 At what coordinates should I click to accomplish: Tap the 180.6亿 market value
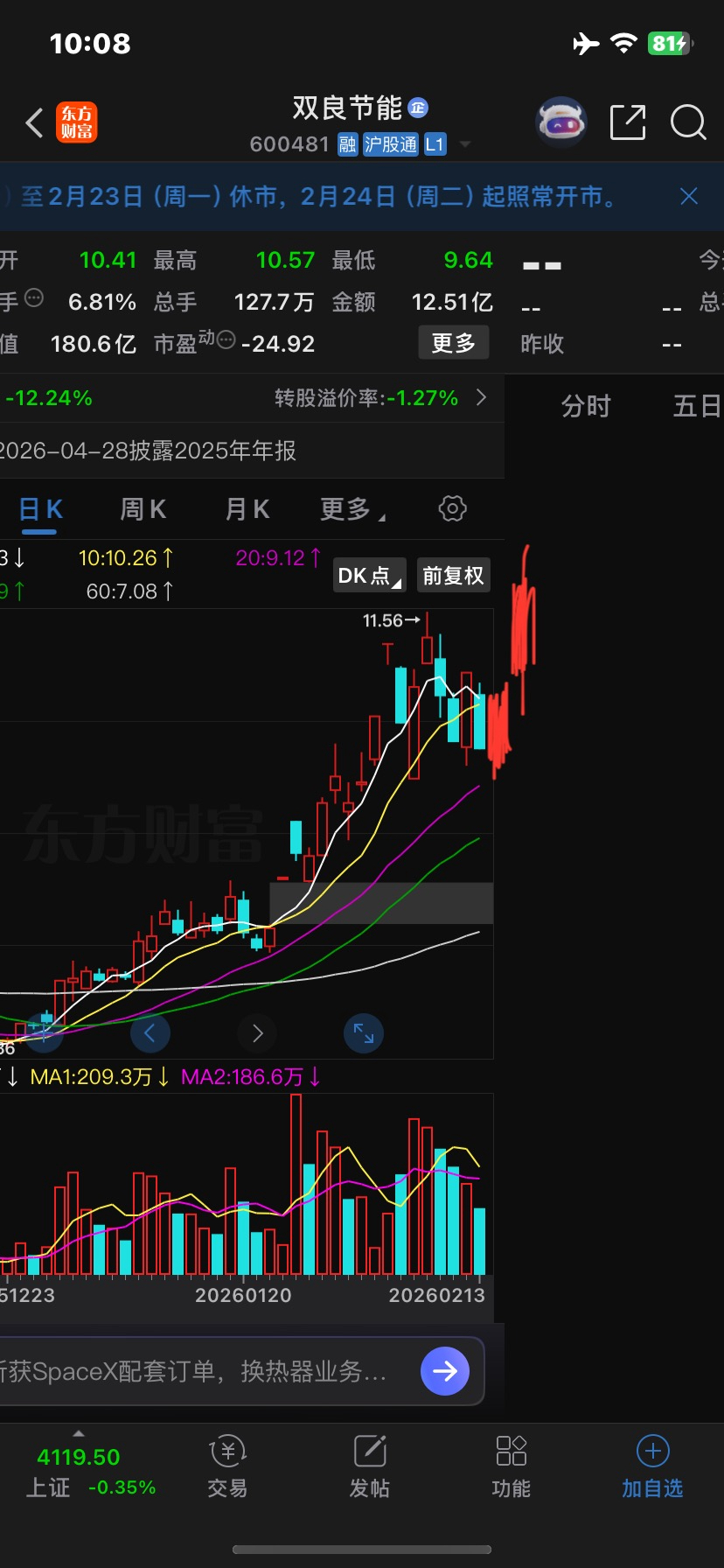pos(94,344)
